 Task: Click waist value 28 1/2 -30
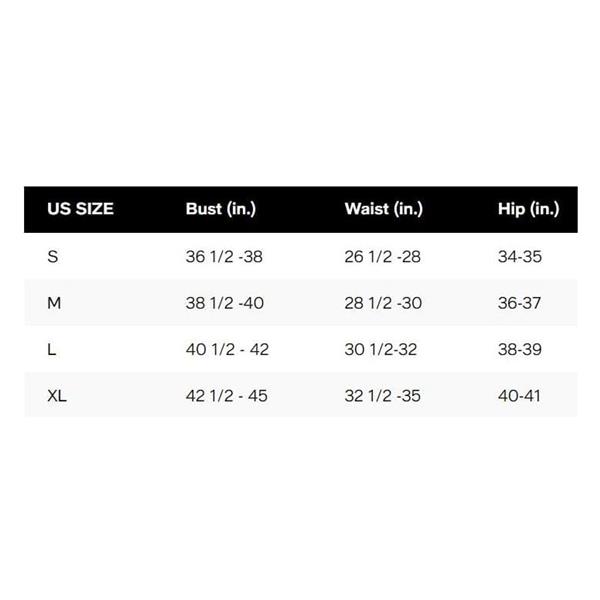(383, 303)
